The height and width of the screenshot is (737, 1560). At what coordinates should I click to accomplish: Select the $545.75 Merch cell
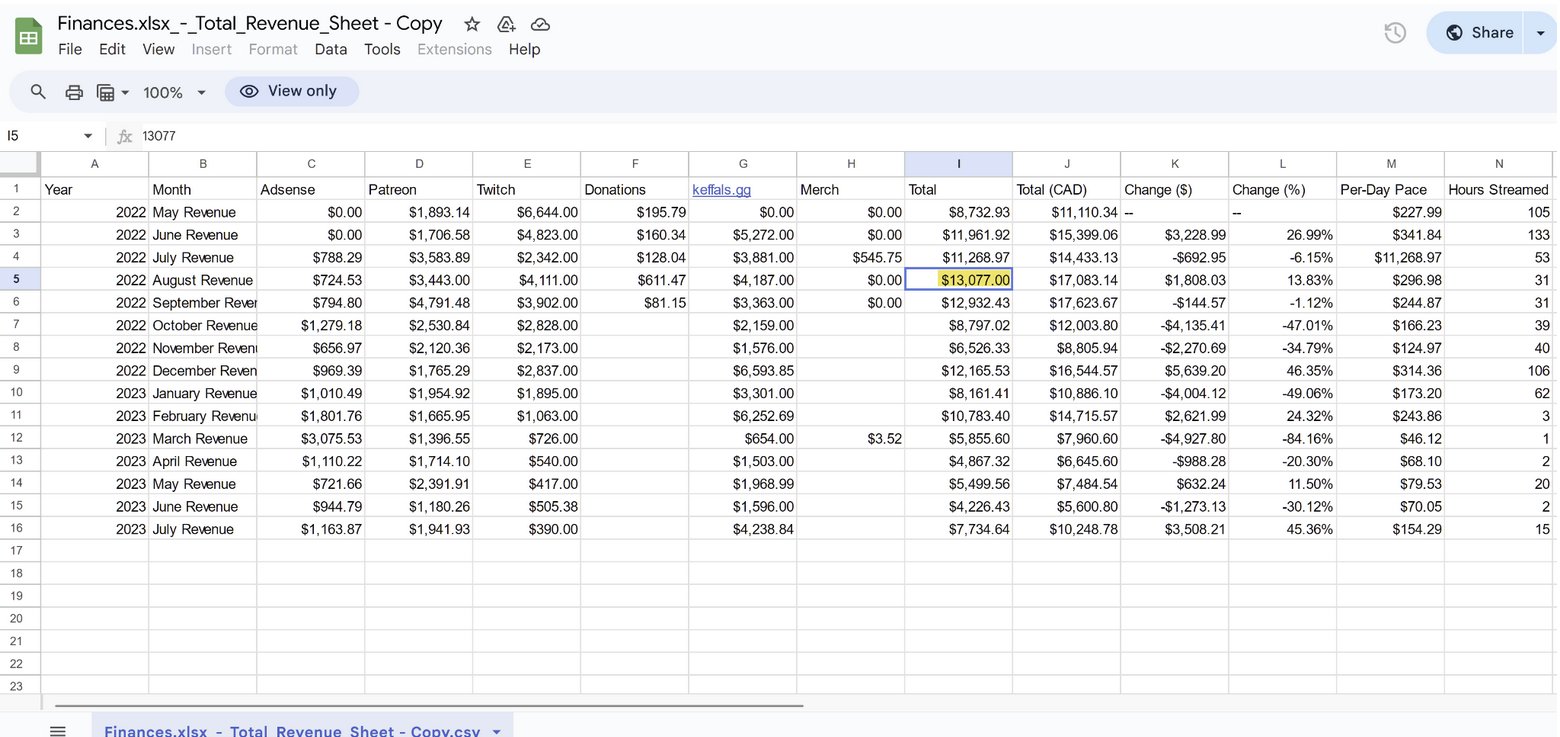pyautogui.click(x=850, y=257)
